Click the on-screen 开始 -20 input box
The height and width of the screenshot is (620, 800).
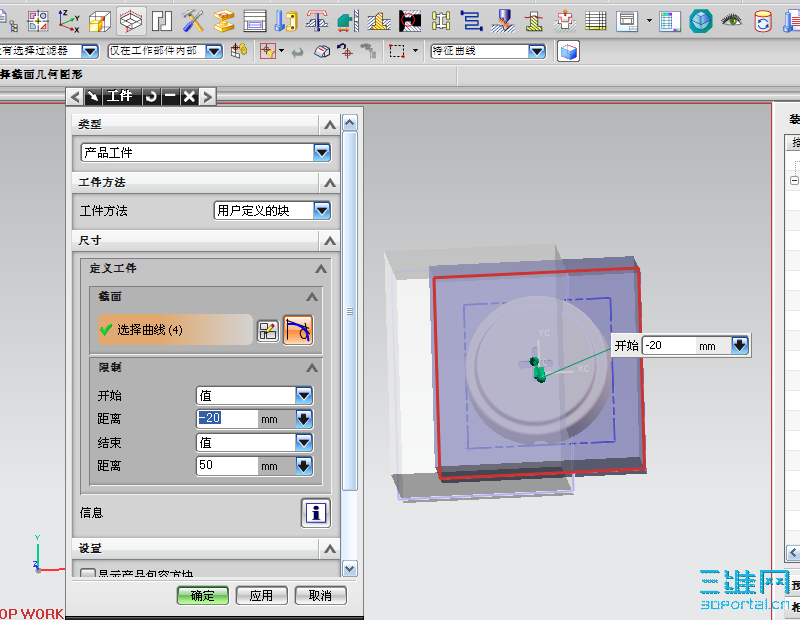point(669,345)
